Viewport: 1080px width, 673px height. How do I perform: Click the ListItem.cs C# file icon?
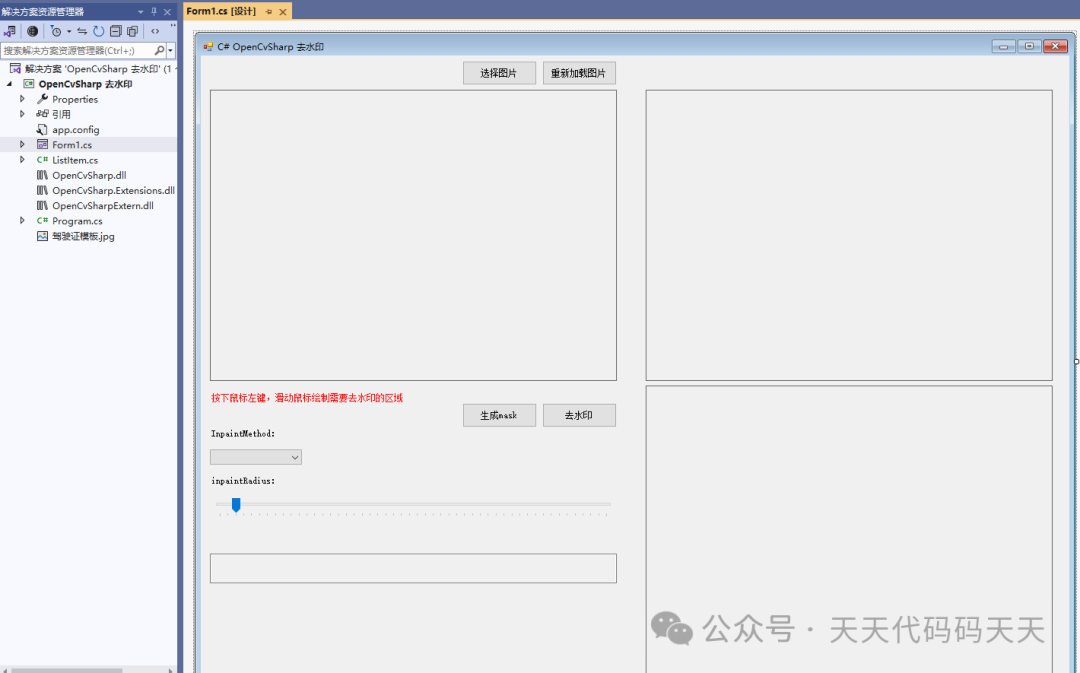pos(42,160)
